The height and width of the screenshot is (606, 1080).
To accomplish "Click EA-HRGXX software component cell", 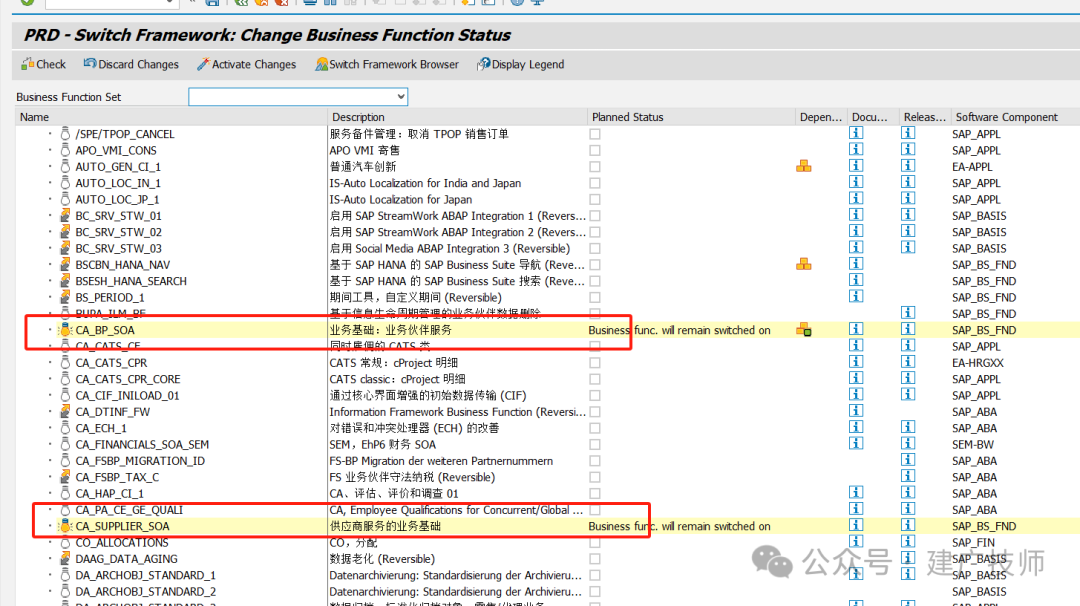I will tap(977, 363).
